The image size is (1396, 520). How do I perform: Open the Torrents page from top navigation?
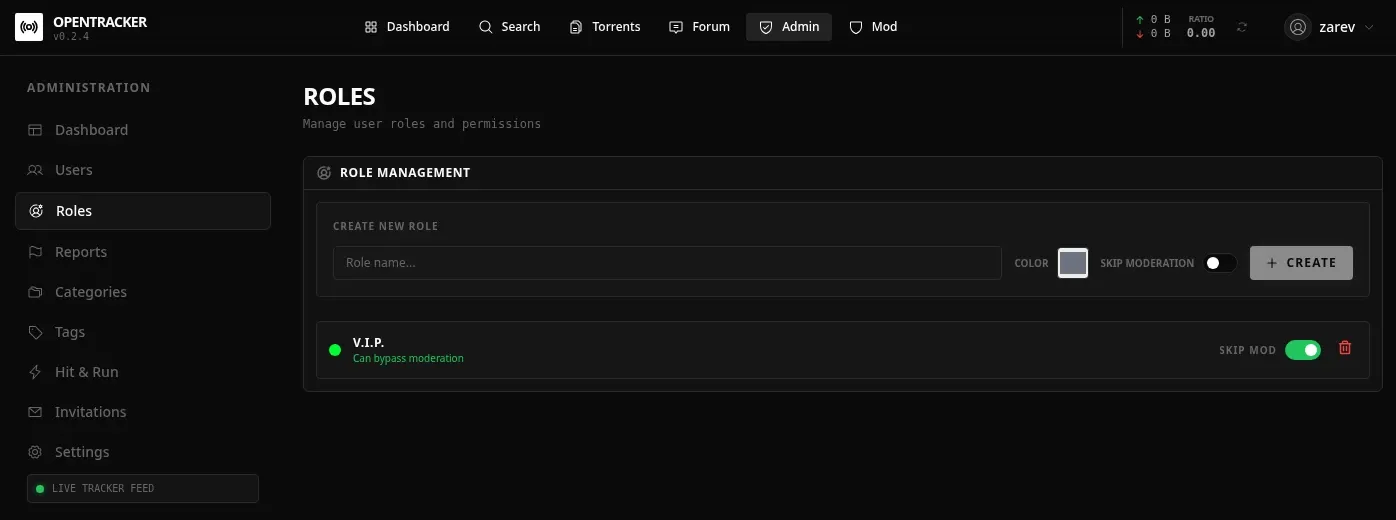pos(605,27)
